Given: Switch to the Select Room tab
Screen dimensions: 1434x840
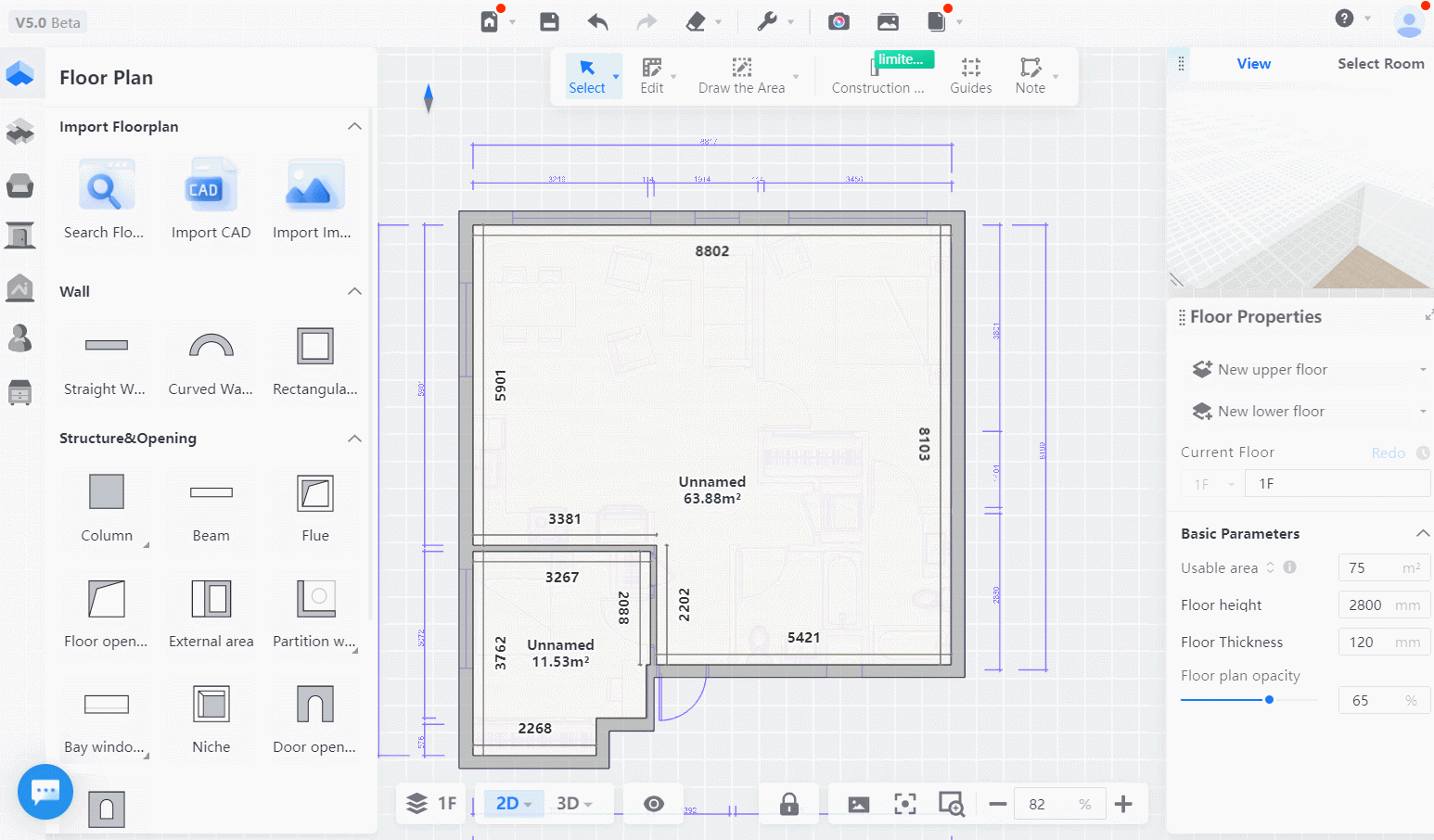Looking at the screenshot, I should point(1380,63).
